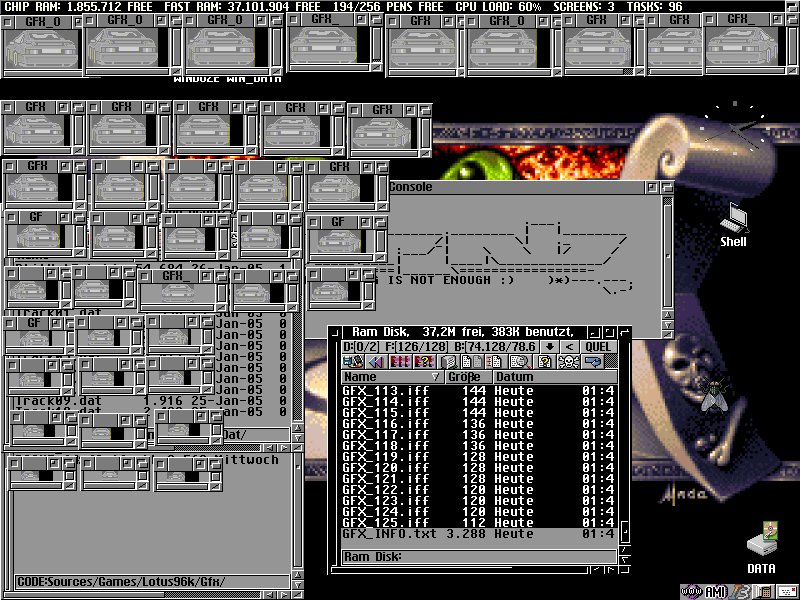This screenshot has height=600, width=800.
Task: Select file GFX_118.iff
Action: [x=479, y=446]
